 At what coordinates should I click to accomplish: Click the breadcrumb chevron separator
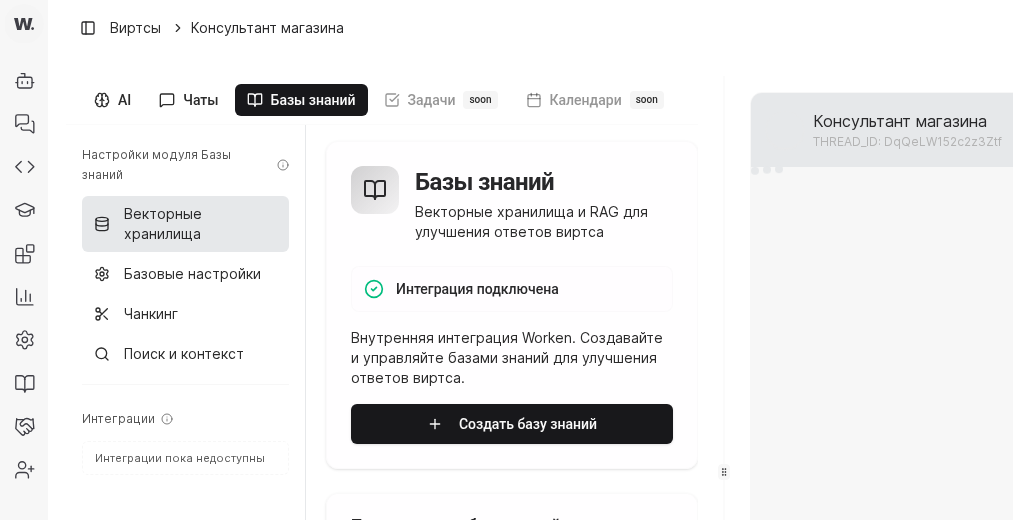click(x=177, y=28)
